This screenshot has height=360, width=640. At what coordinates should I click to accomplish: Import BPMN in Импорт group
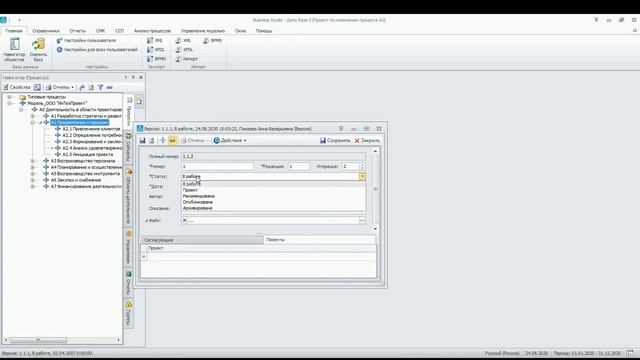click(213, 40)
